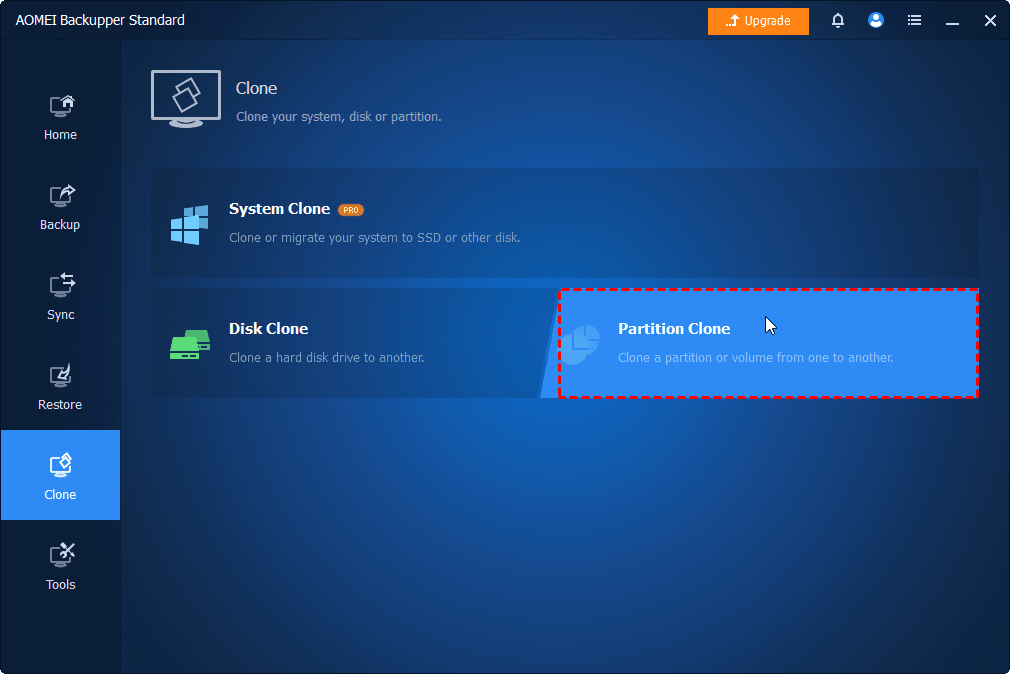Click the AOMEI Backupper Standard title text

tap(100, 21)
